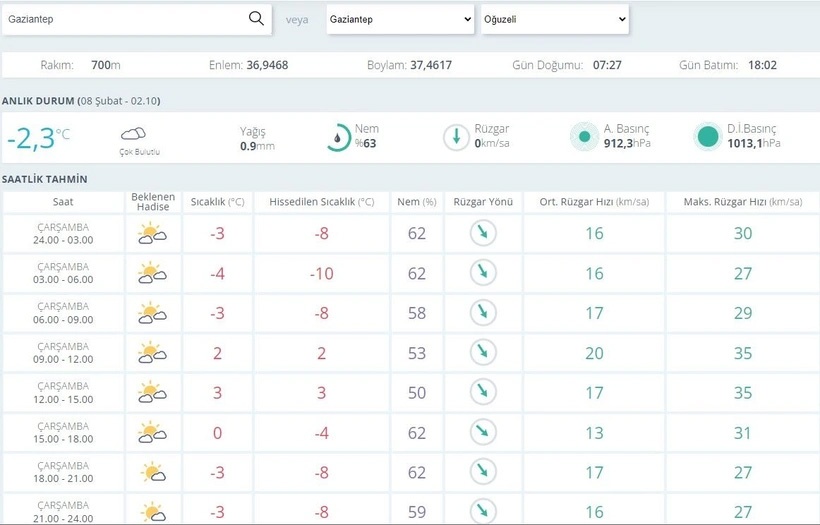820x525 pixels.
Task: Click the D.İ.Basınç pressure circle icon
Action: pos(708,137)
